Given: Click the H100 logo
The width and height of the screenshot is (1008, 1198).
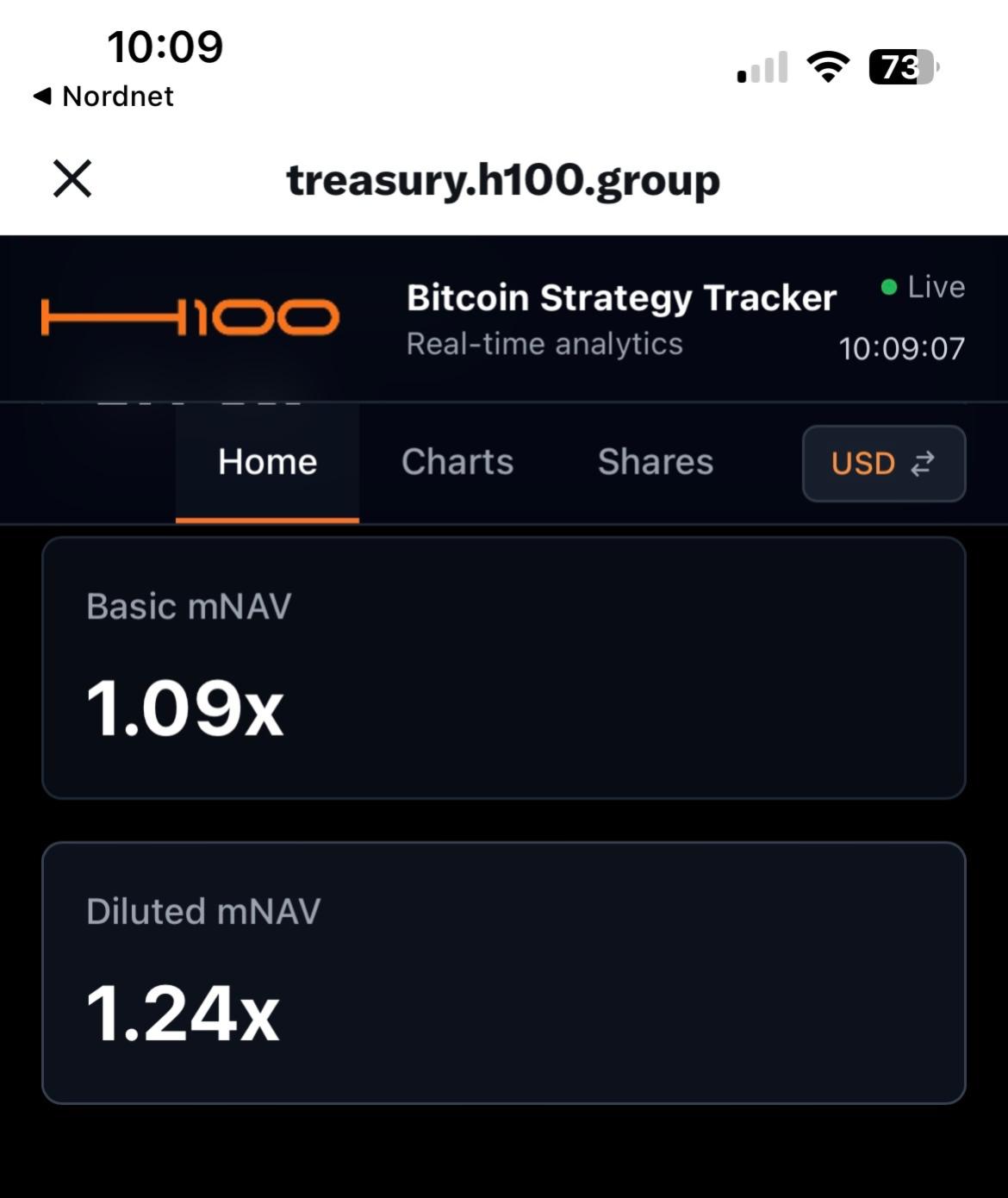Looking at the screenshot, I should (190, 316).
